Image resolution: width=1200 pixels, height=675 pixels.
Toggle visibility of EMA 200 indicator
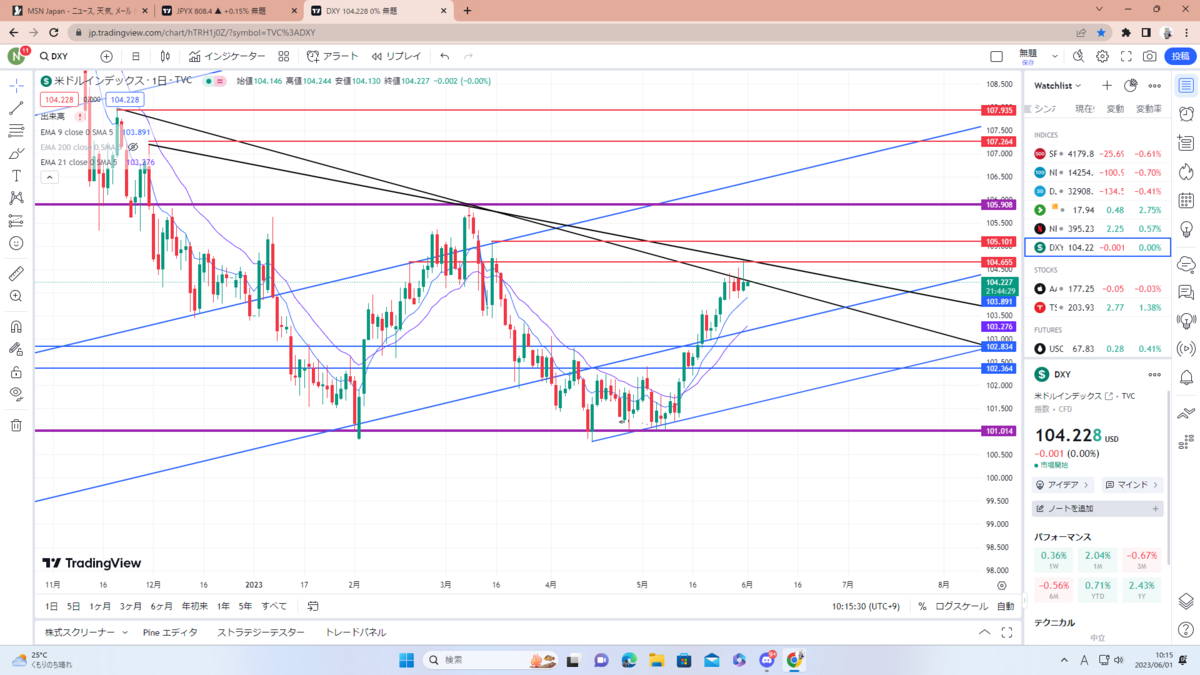pyautogui.click(x=132, y=147)
